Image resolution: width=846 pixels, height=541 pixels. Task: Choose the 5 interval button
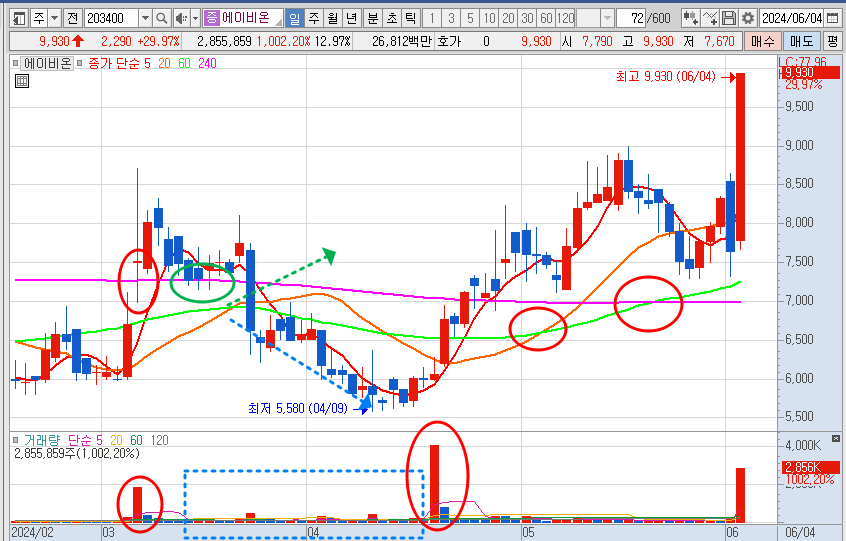coord(470,18)
